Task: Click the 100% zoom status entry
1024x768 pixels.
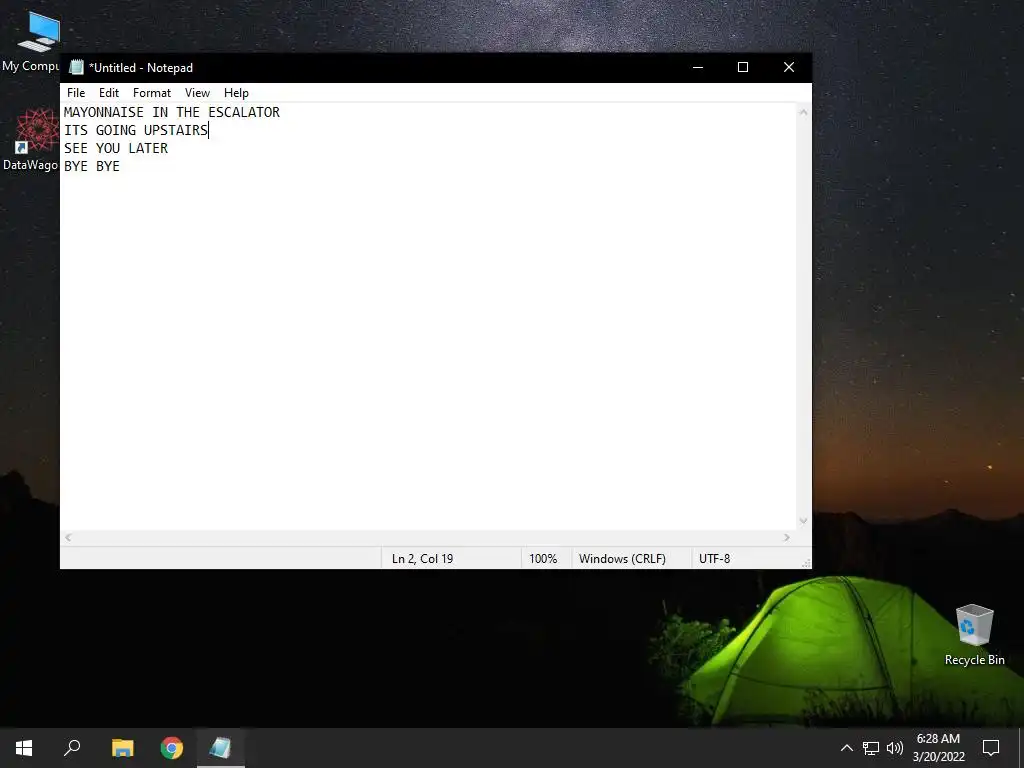Action: click(543, 559)
